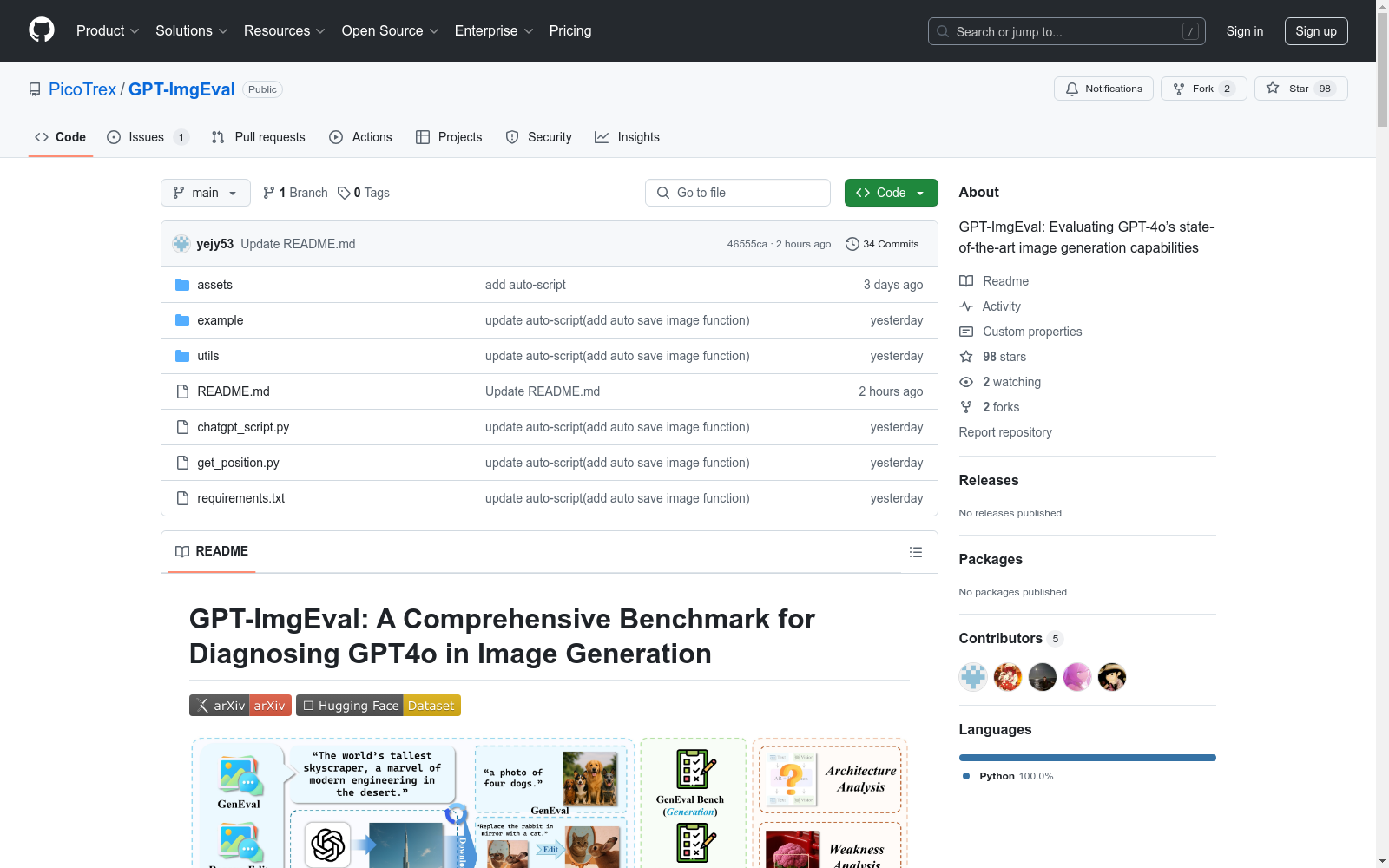View the 0 Tags link
This screenshot has width=1389, height=868.
[364, 193]
